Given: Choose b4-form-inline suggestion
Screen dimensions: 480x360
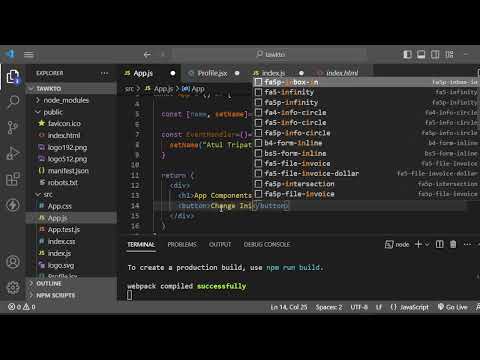Looking at the screenshot, I should click(x=366, y=143).
